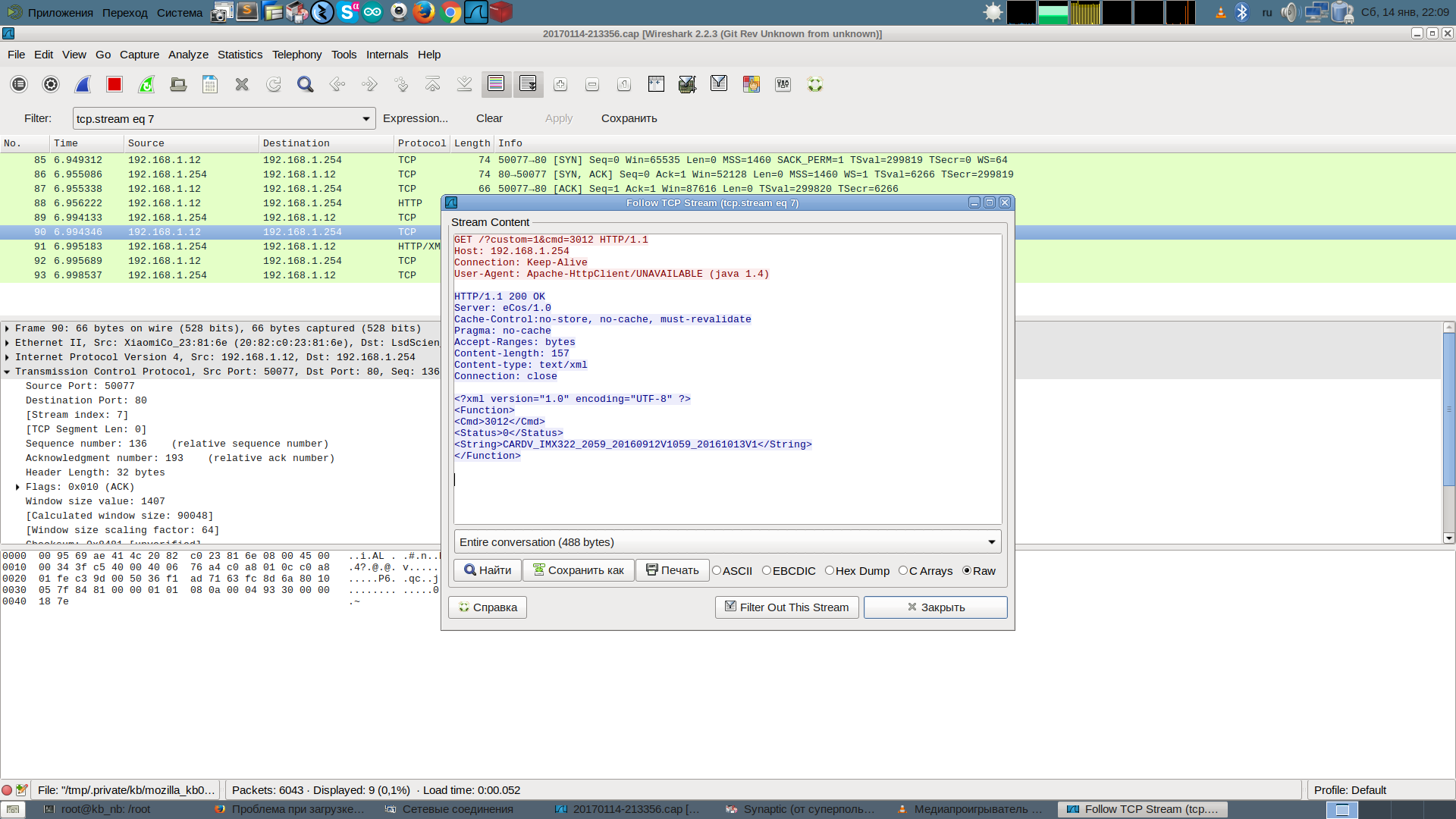The width and height of the screenshot is (1456, 819).
Task: Toggle packet list colorize icon
Action: coord(496,84)
